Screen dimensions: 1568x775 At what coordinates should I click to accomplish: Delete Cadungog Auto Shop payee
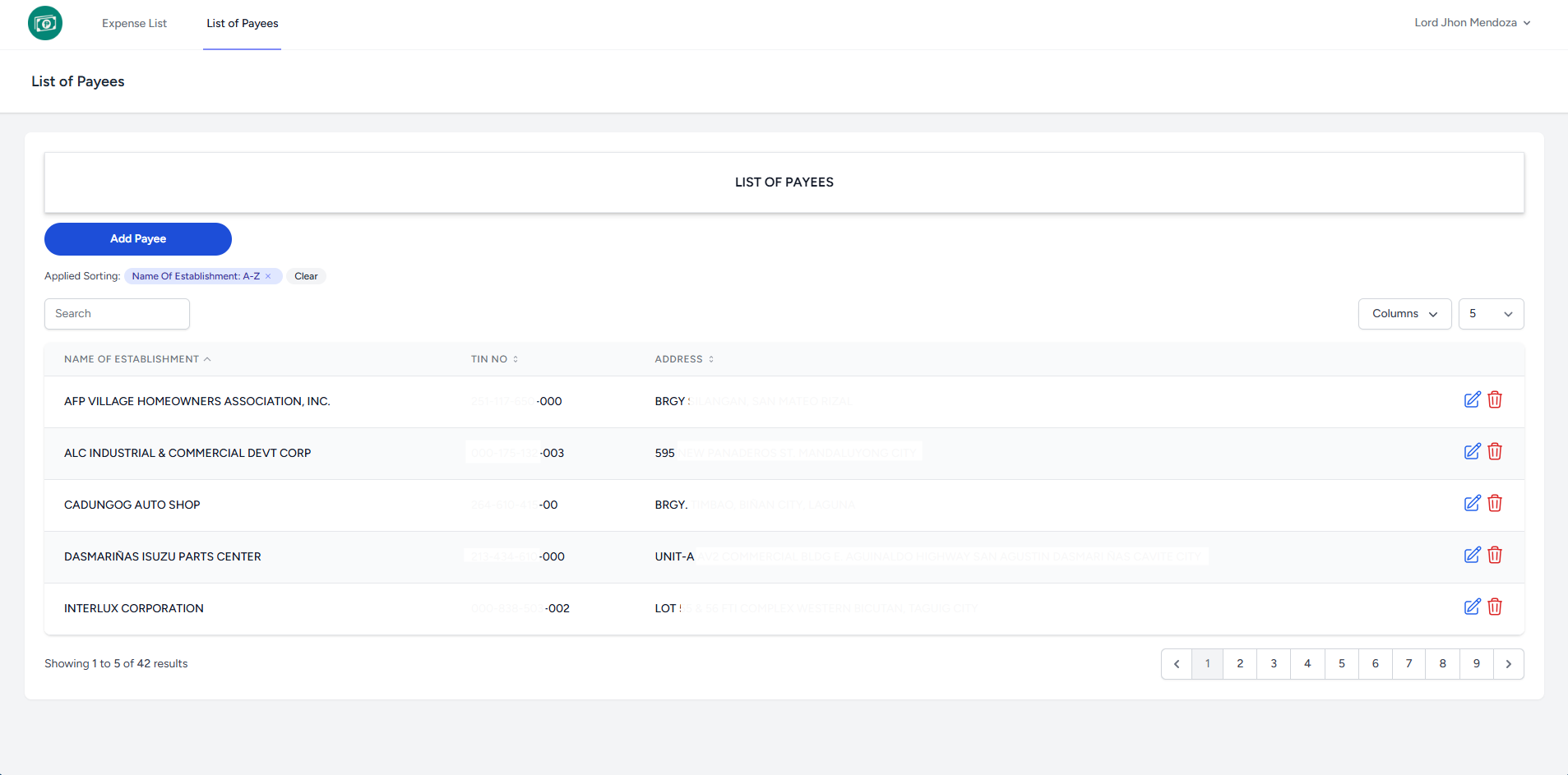coord(1495,503)
